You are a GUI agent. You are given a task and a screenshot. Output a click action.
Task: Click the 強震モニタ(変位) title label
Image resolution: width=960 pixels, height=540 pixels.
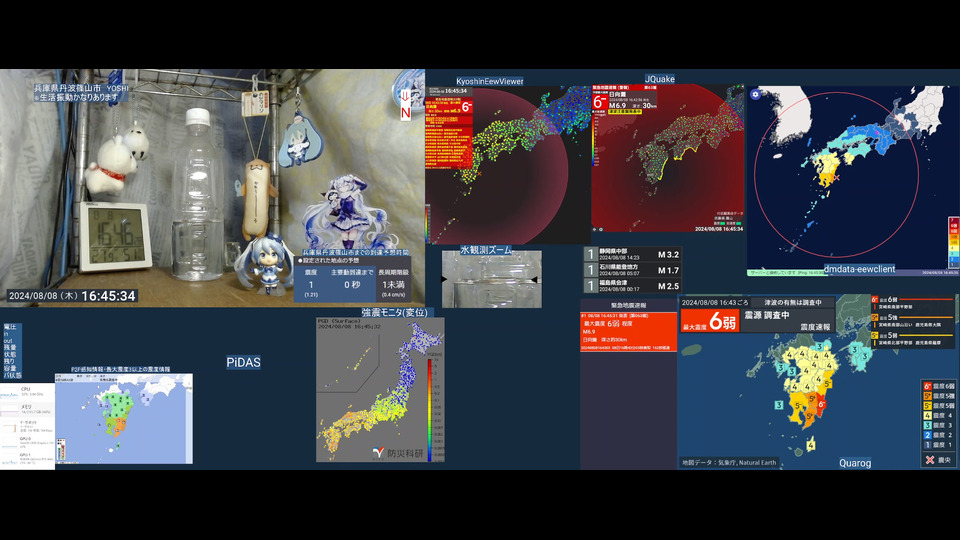tap(394, 312)
